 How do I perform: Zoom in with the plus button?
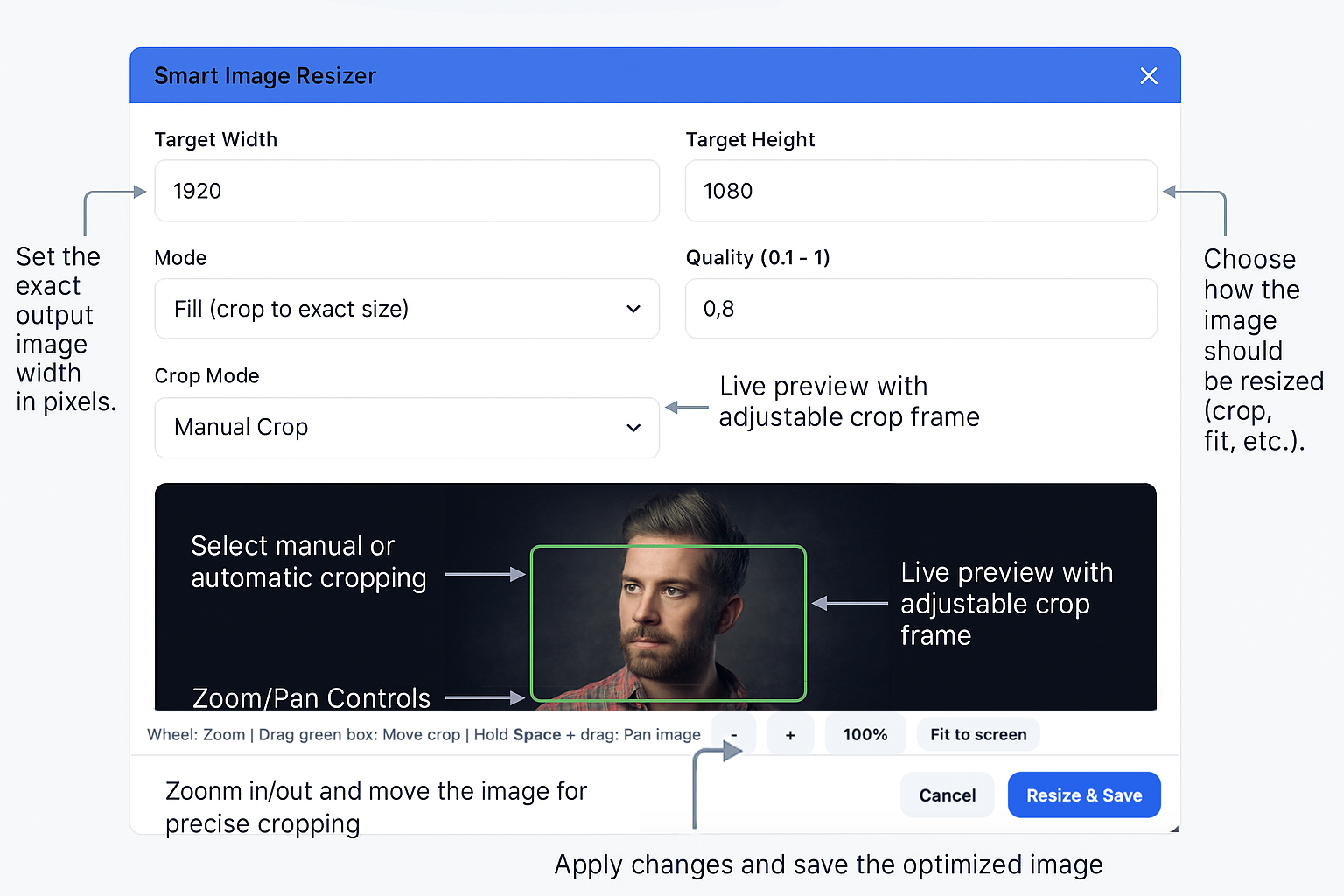click(x=790, y=735)
